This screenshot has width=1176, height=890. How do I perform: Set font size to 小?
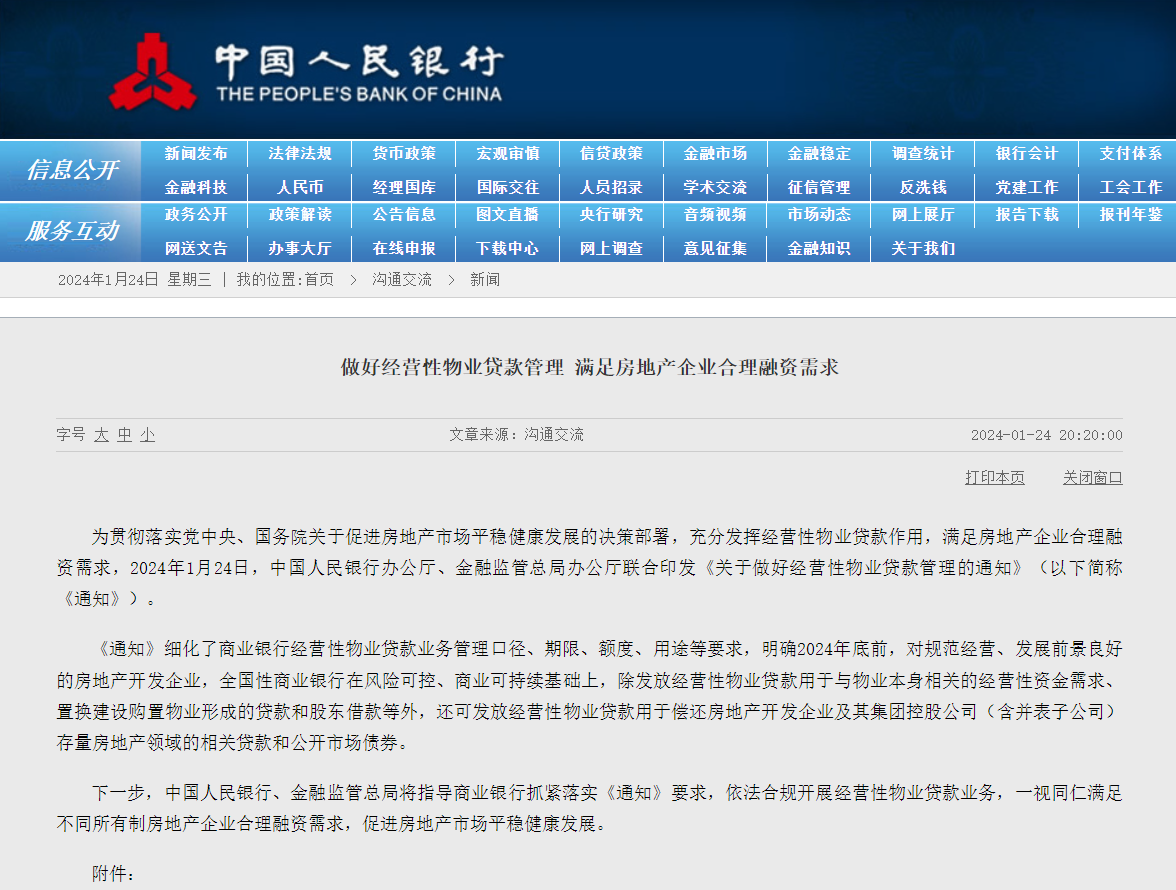point(148,435)
